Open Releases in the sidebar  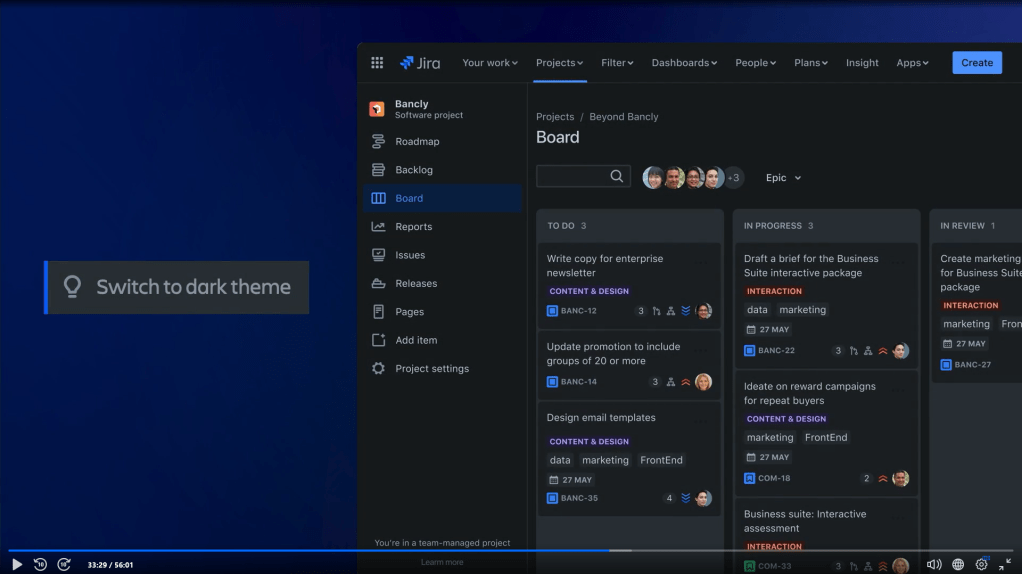[x=415, y=284]
